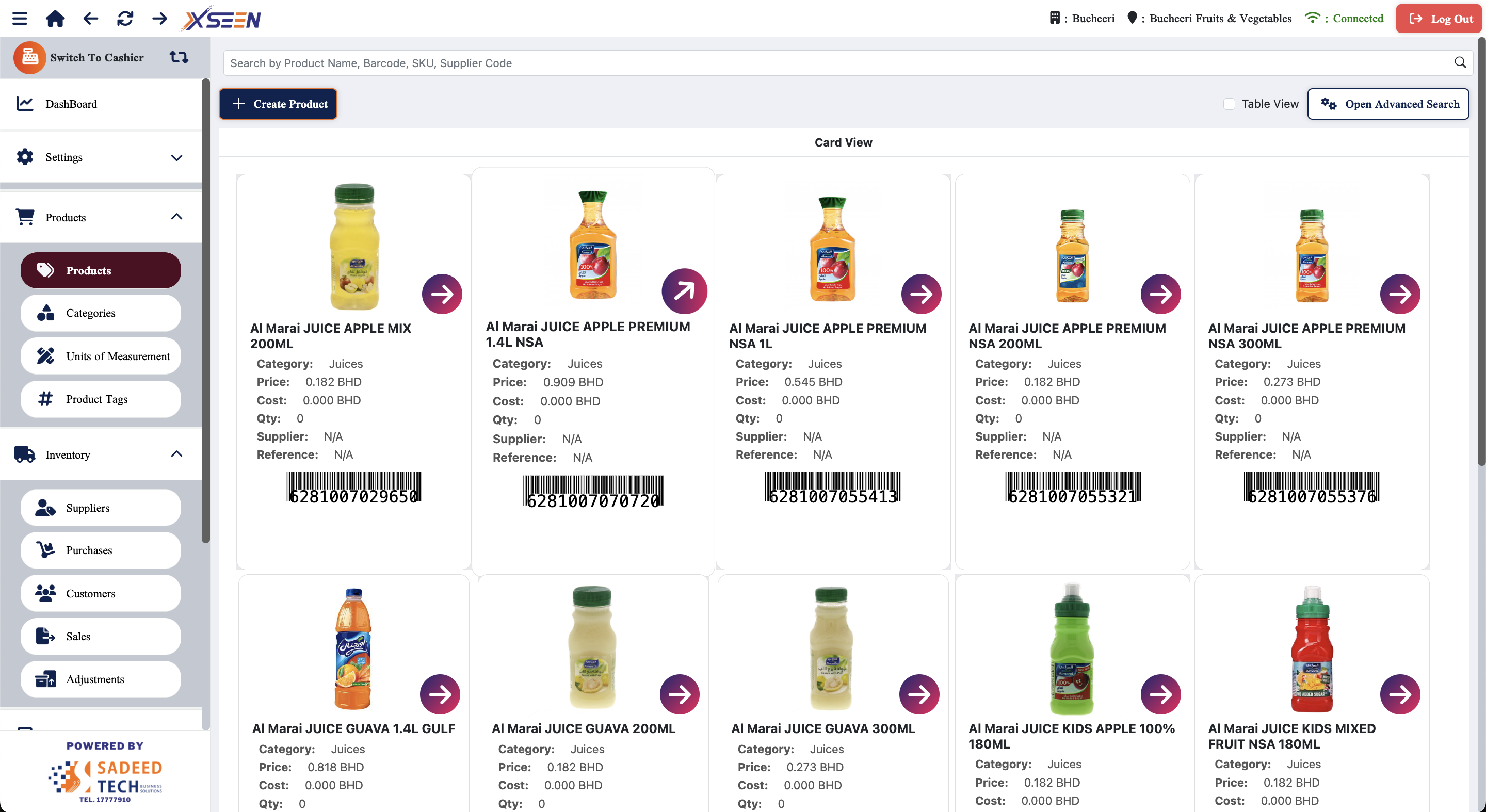The image size is (1486, 812).
Task: Click the KIDS MIXED FRUIT bottle image
Action: 1312,648
